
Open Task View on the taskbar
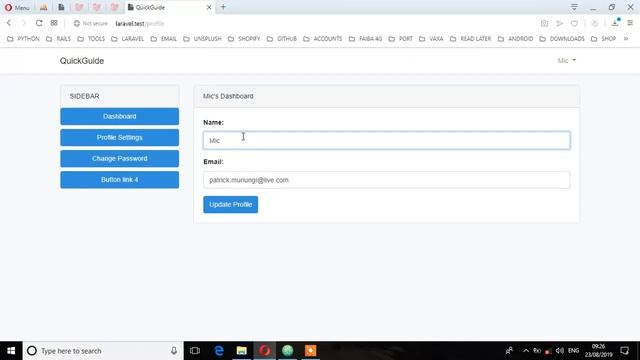[195, 351]
